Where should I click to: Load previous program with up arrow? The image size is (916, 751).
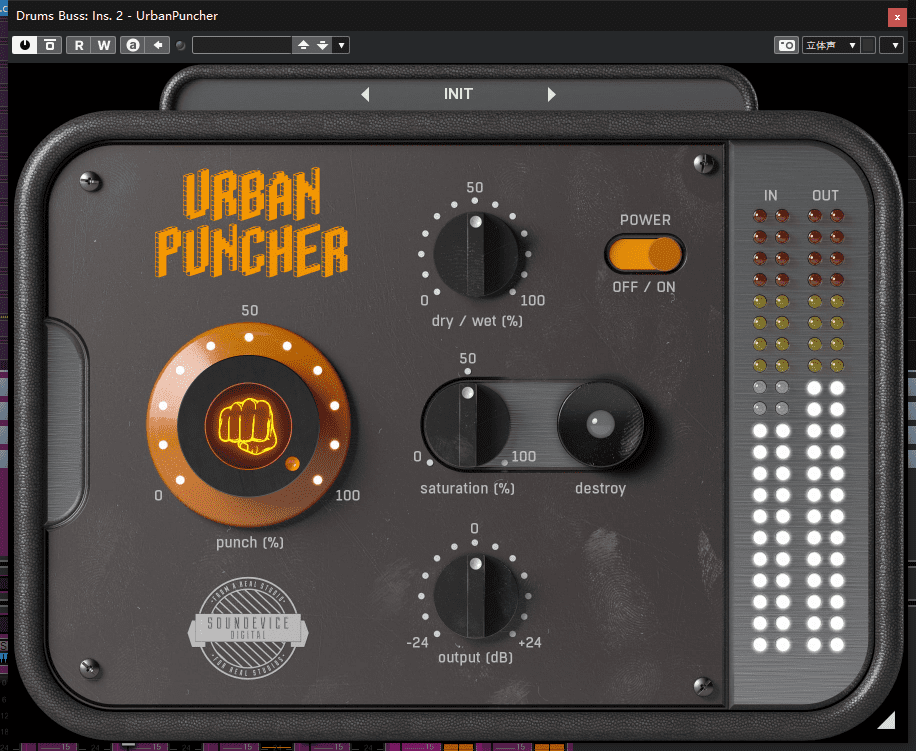tap(303, 45)
